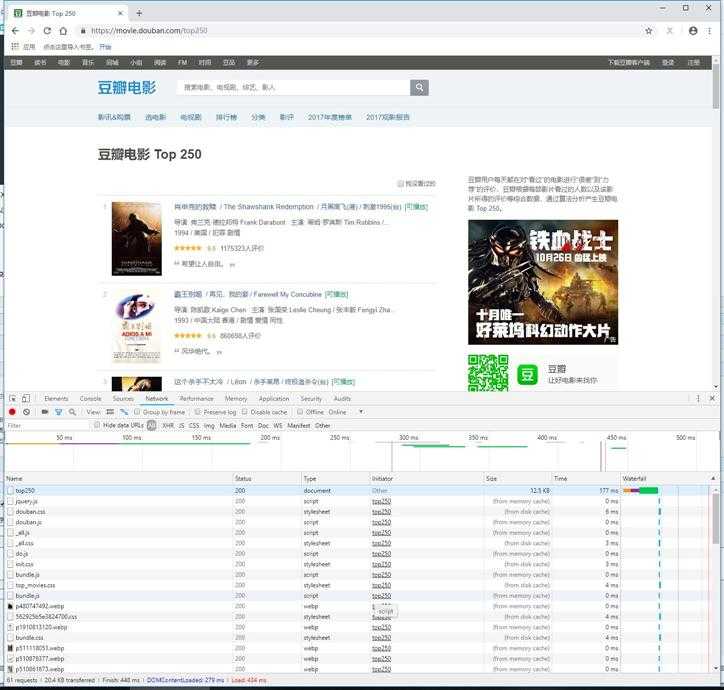Screen dimensions: 724x690
Task: Reload the Douban page
Action: pos(47,31)
